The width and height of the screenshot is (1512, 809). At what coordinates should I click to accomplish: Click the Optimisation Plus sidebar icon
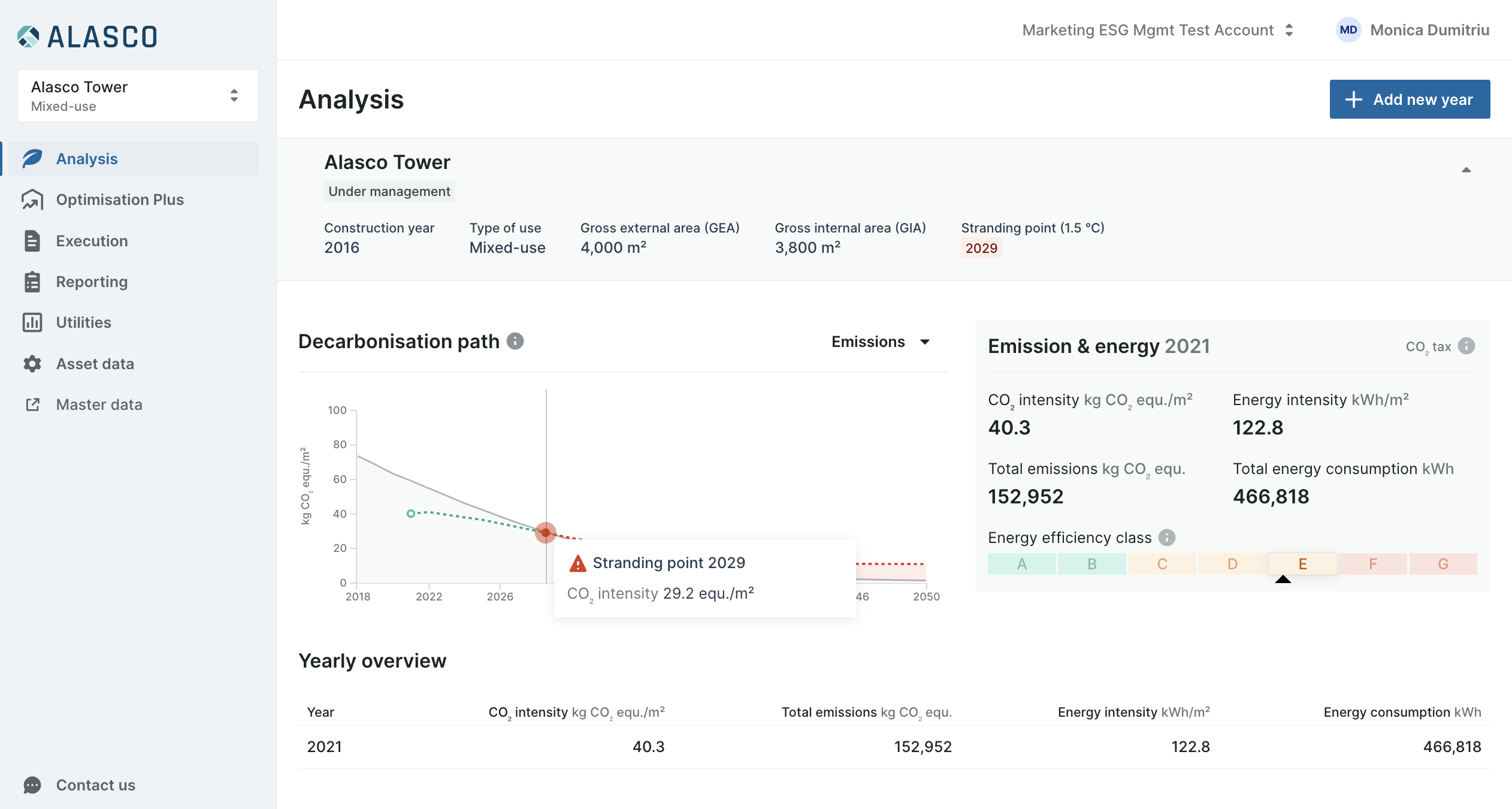(32, 200)
